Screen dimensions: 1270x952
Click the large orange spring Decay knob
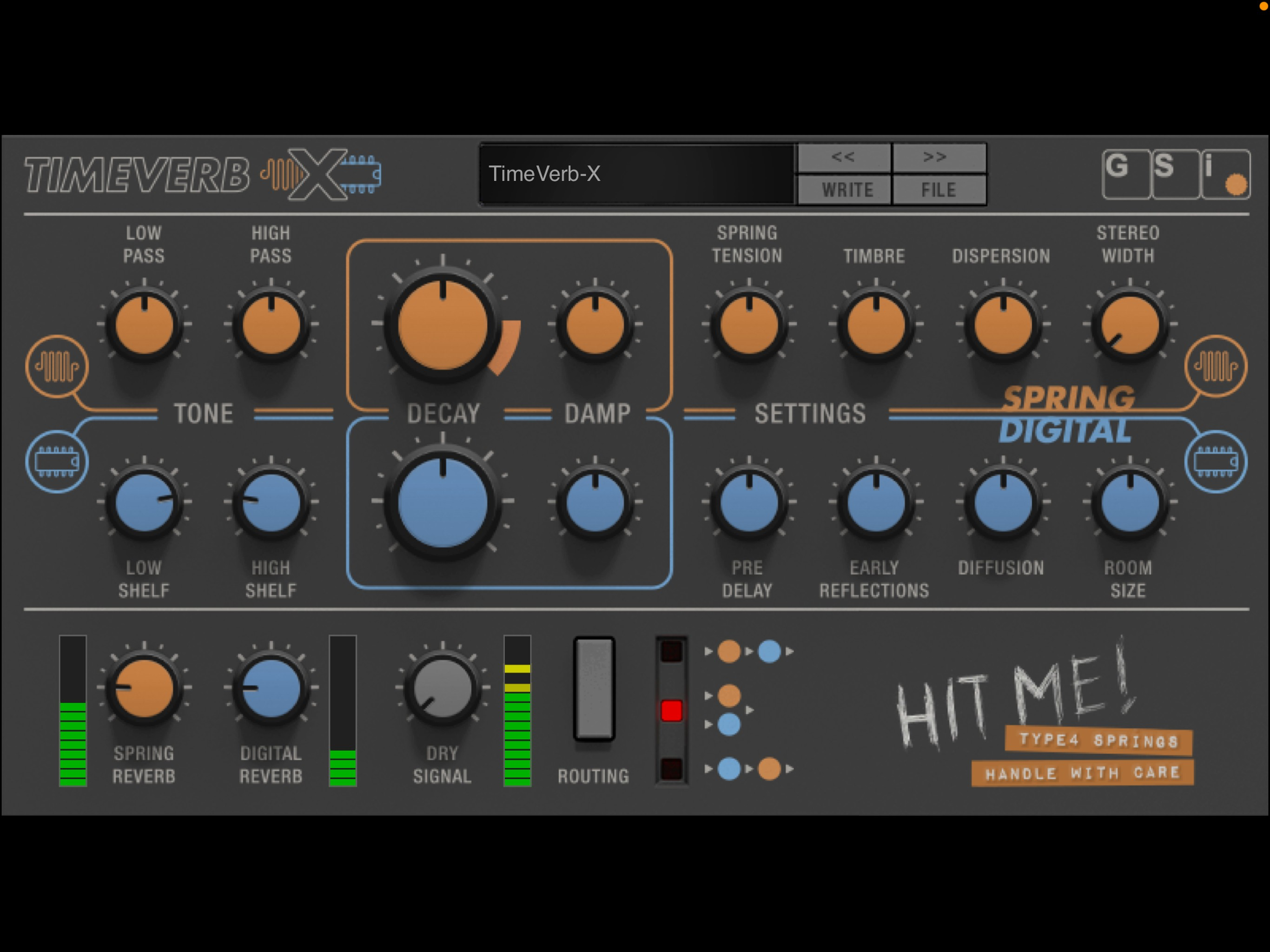(443, 325)
